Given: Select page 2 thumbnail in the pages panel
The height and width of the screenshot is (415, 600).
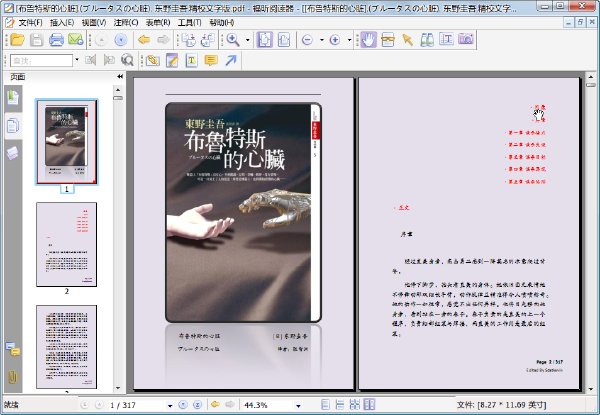Looking at the screenshot, I should tap(67, 244).
